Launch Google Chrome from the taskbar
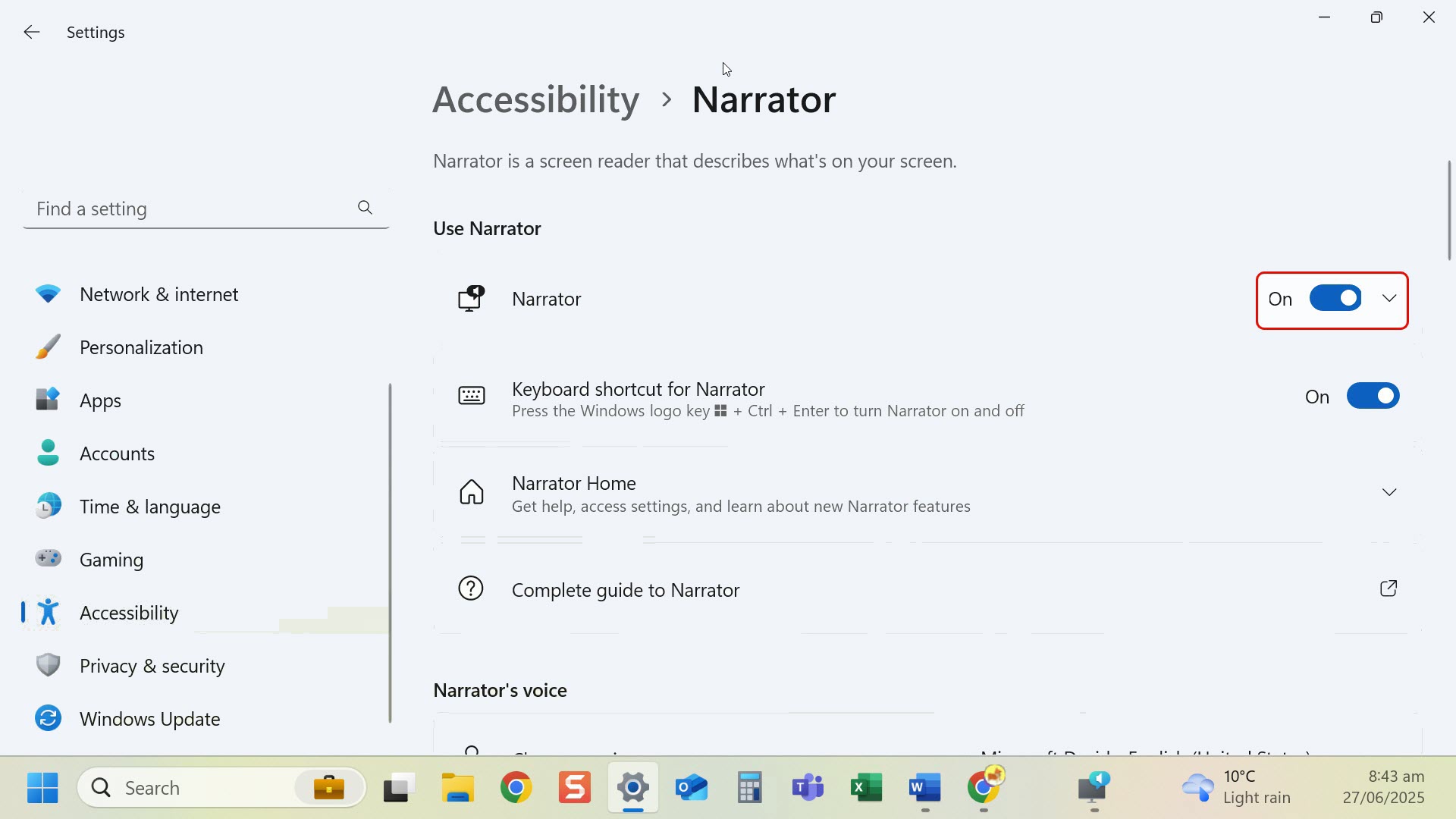Image resolution: width=1456 pixels, height=819 pixels. pyautogui.click(x=516, y=788)
